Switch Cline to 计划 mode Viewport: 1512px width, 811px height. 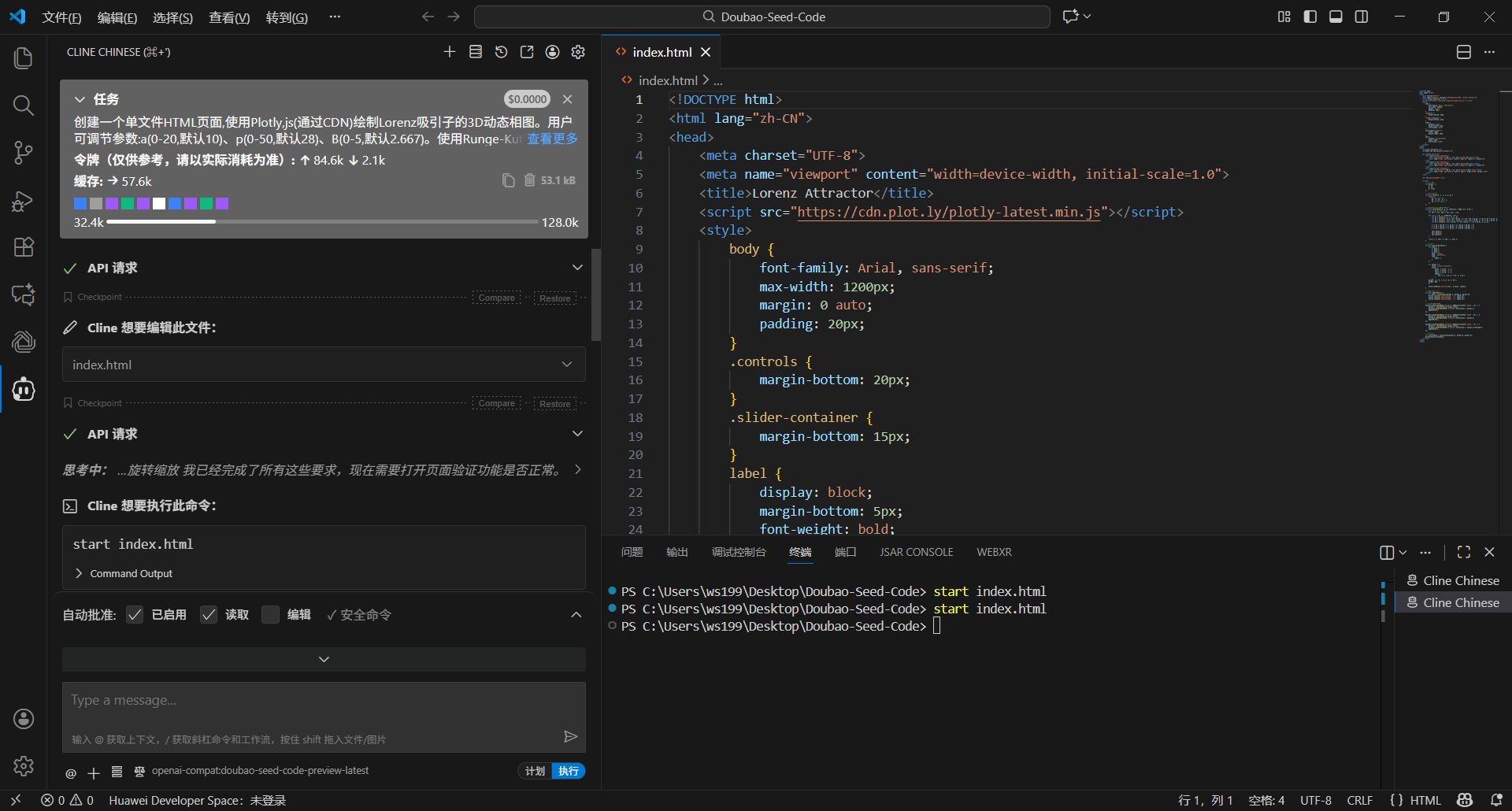[535, 771]
